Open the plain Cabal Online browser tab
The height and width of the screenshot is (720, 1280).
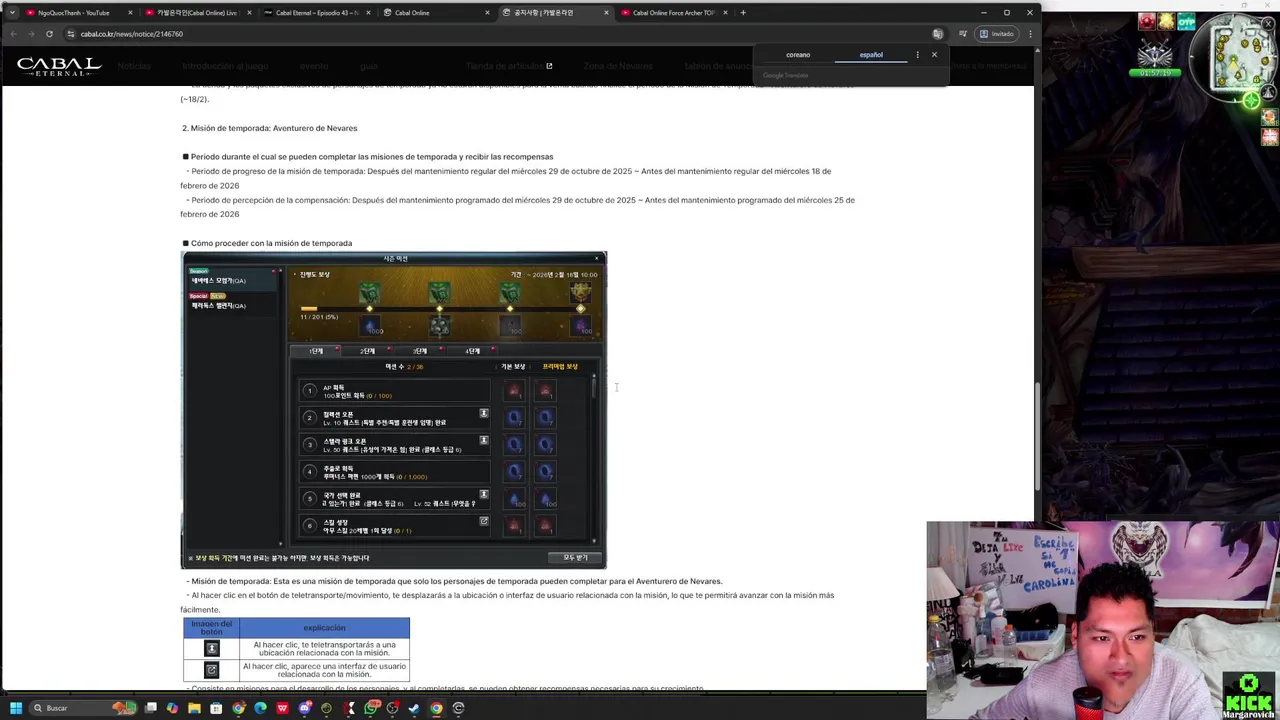[436, 13]
